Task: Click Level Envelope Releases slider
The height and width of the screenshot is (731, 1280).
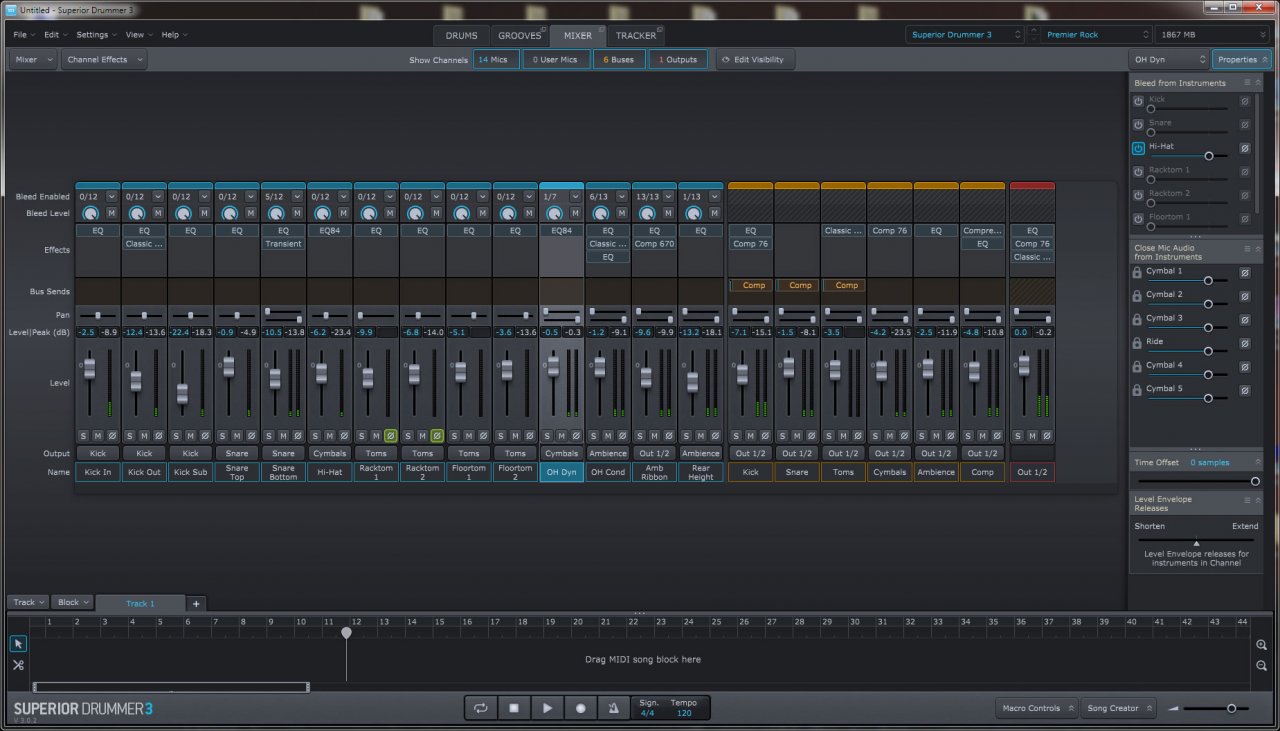Action: click(x=1197, y=541)
